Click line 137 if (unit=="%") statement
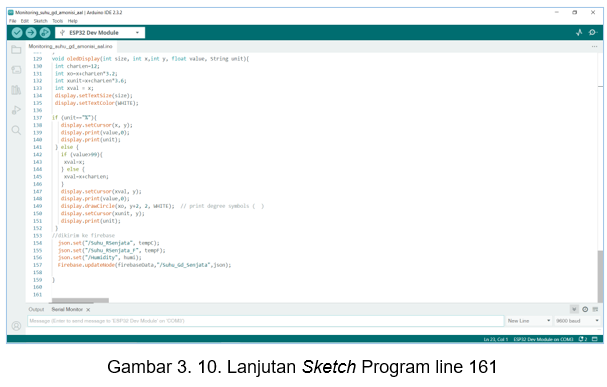607x387 pixels. click(74, 118)
